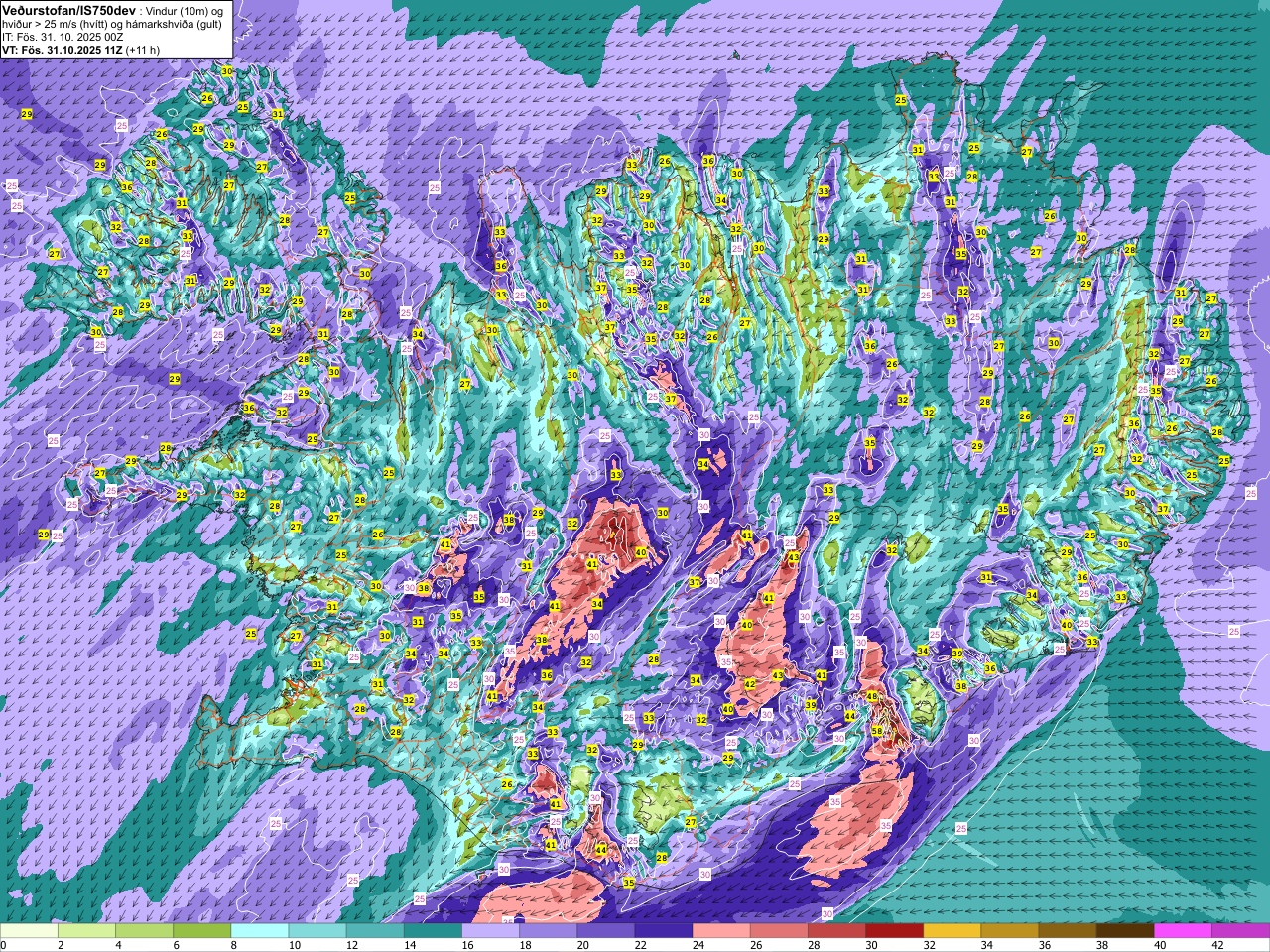Click the legend scale number 22
This screenshot has height=952, width=1270.
pyautogui.click(x=641, y=945)
